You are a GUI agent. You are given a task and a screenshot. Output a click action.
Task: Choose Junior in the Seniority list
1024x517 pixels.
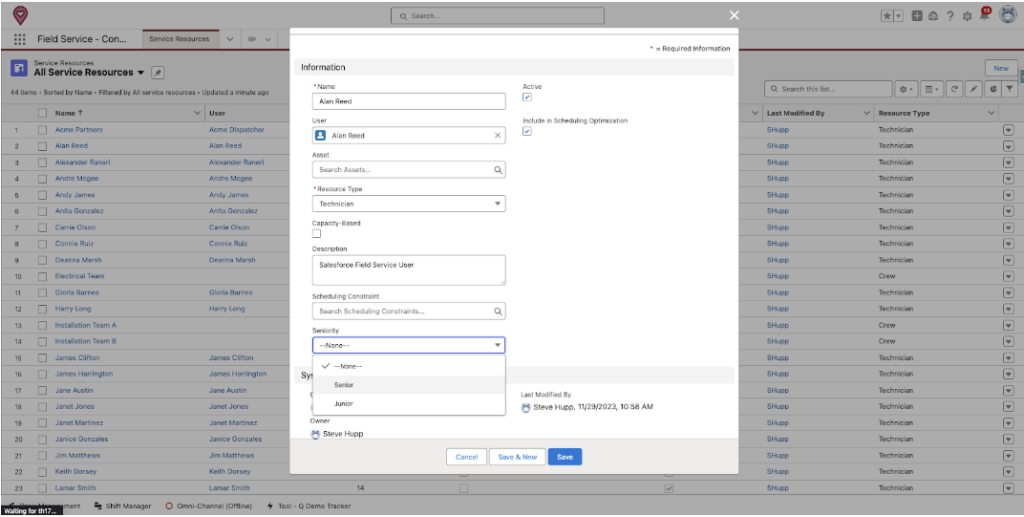409,404
